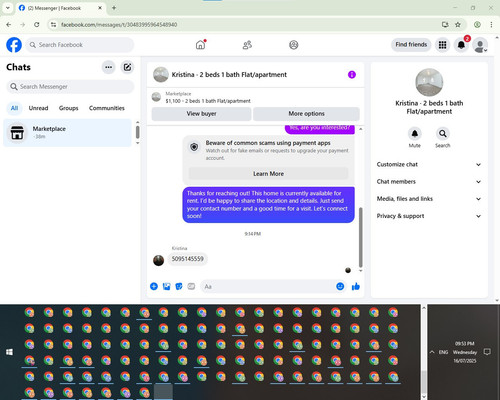Open the Groups icon in top navigation

tap(294, 45)
